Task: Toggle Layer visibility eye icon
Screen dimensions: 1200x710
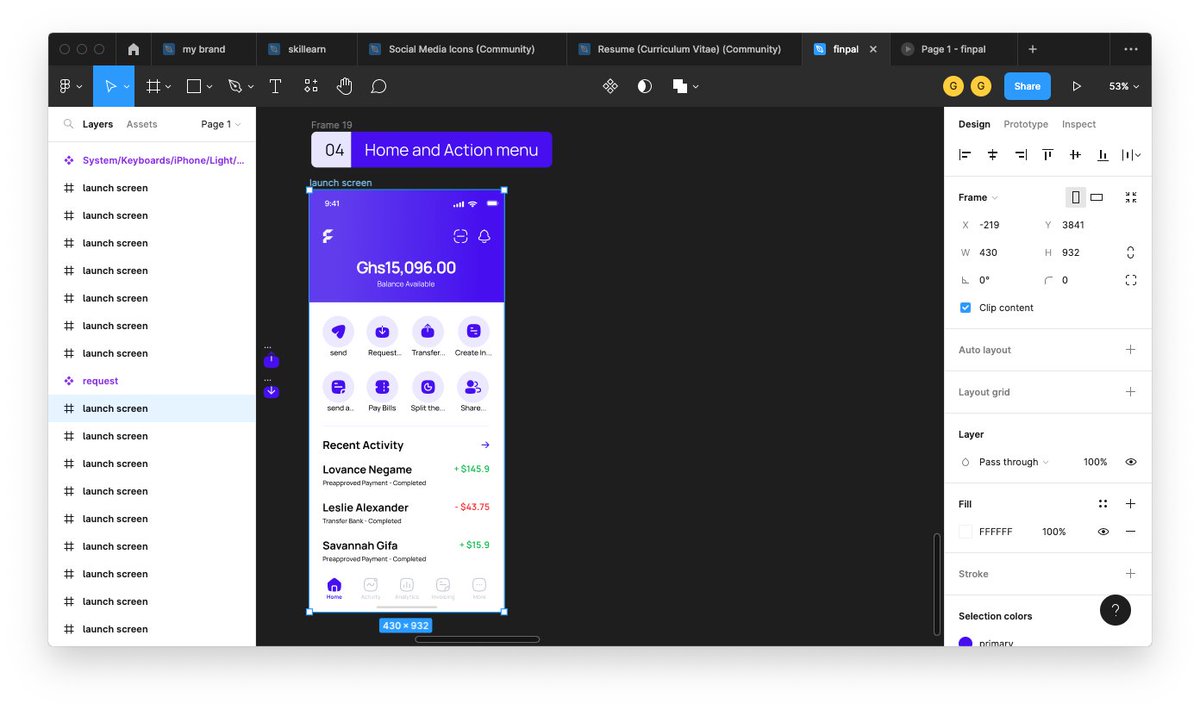Action: (1131, 462)
